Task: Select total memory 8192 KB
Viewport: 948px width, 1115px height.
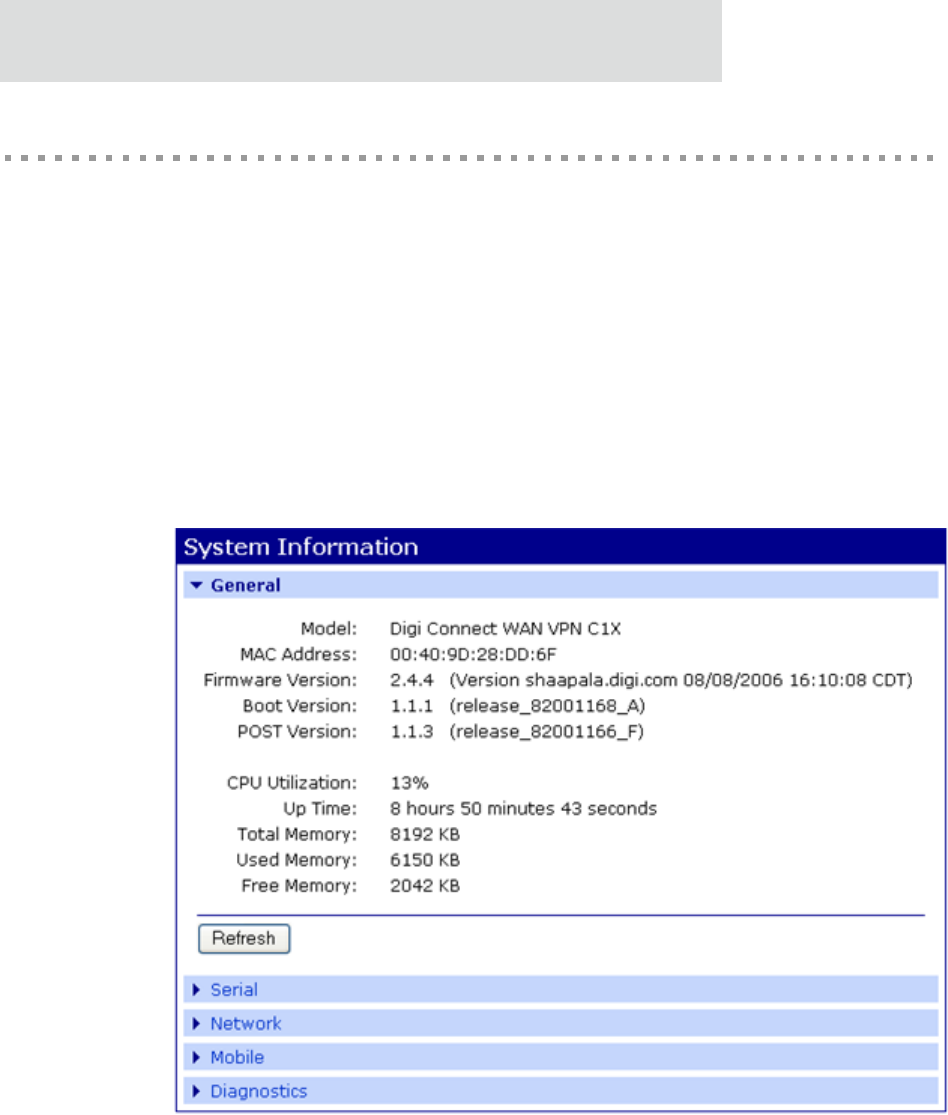Action: click(x=425, y=834)
